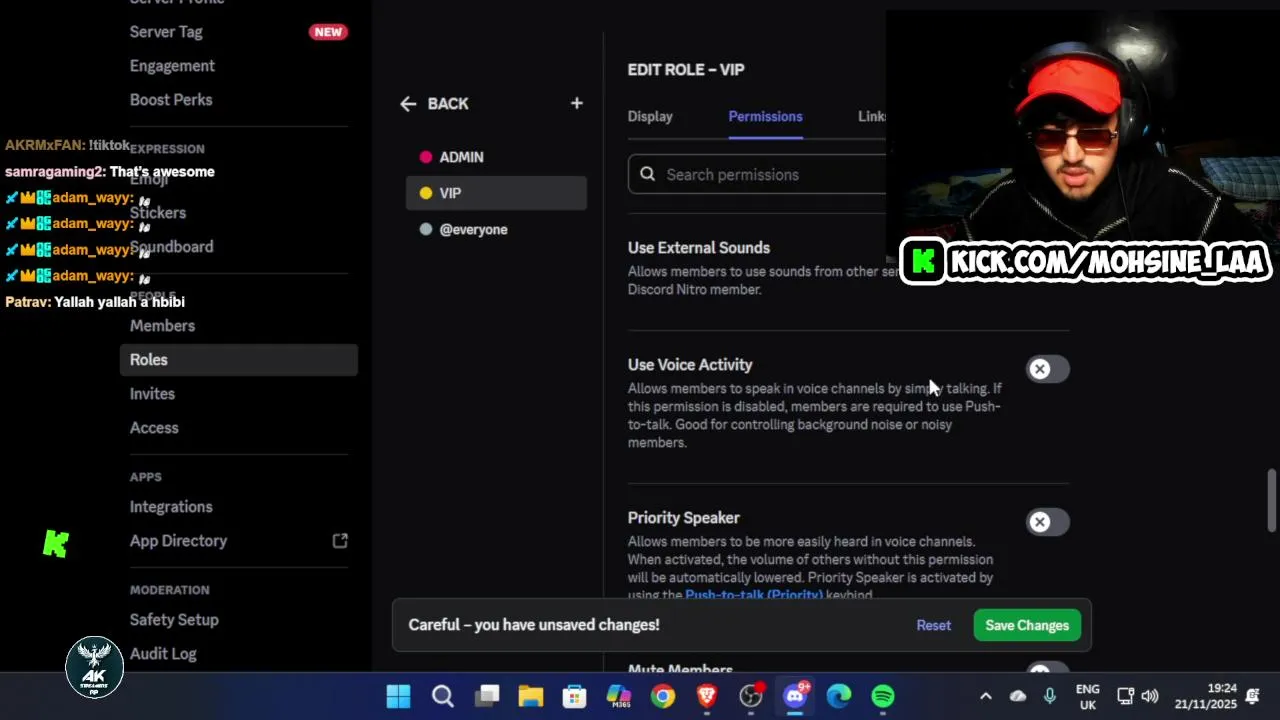
Task: Switch to the Display tab
Action: tap(650, 116)
